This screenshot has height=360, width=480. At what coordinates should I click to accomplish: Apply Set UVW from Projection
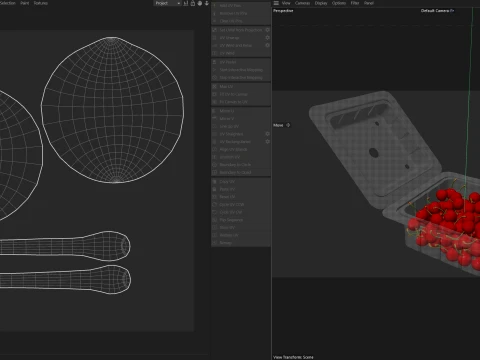pyautogui.click(x=238, y=30)
